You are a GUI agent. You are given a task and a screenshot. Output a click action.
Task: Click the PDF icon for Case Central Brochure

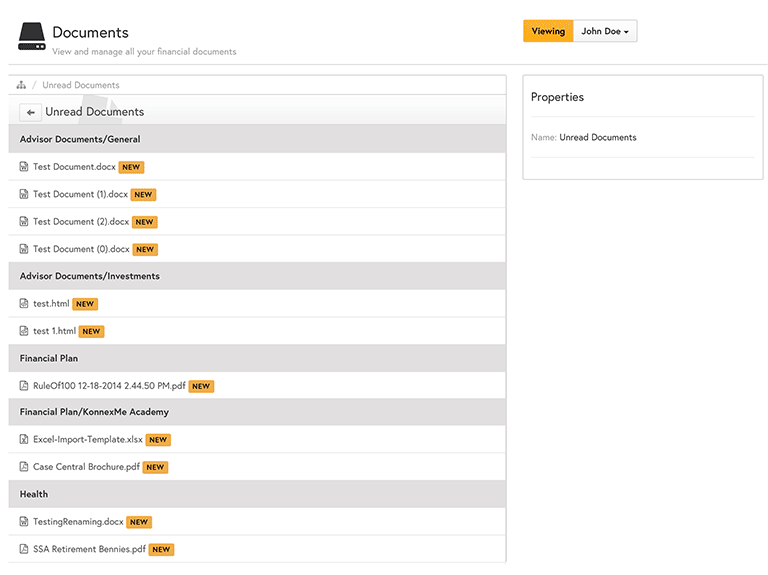(x=24, y=467)
